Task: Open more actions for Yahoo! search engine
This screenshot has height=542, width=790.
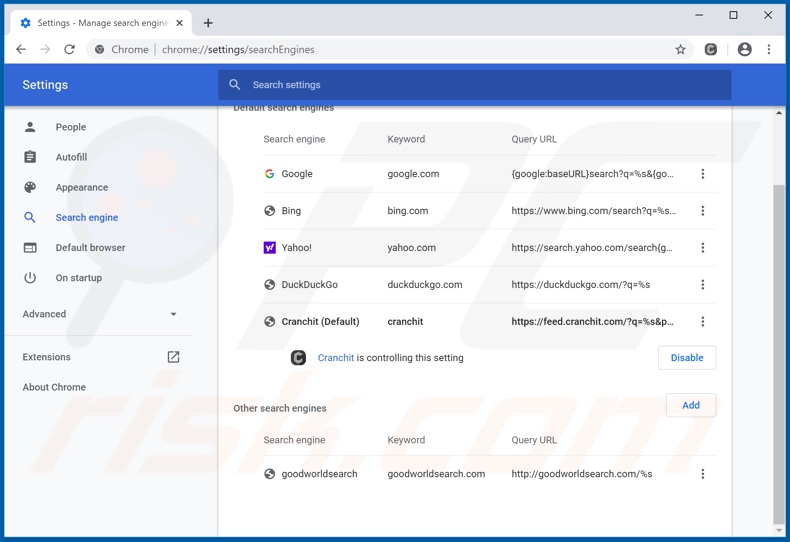Action: coord(703,247)
